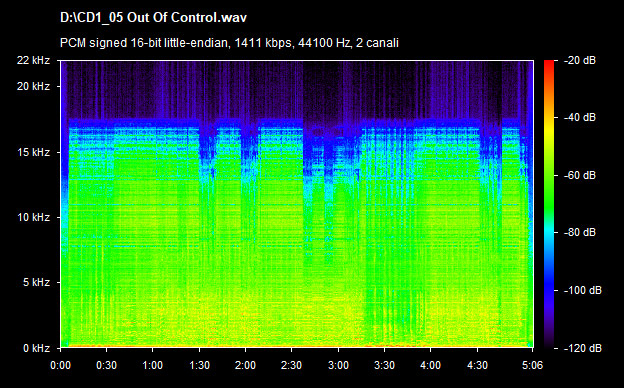The height and width of the screenshot is (388, 624).
Task: Click the file path title 'CD1_05 Out Of Control.wav'
Action: point(153,18)
